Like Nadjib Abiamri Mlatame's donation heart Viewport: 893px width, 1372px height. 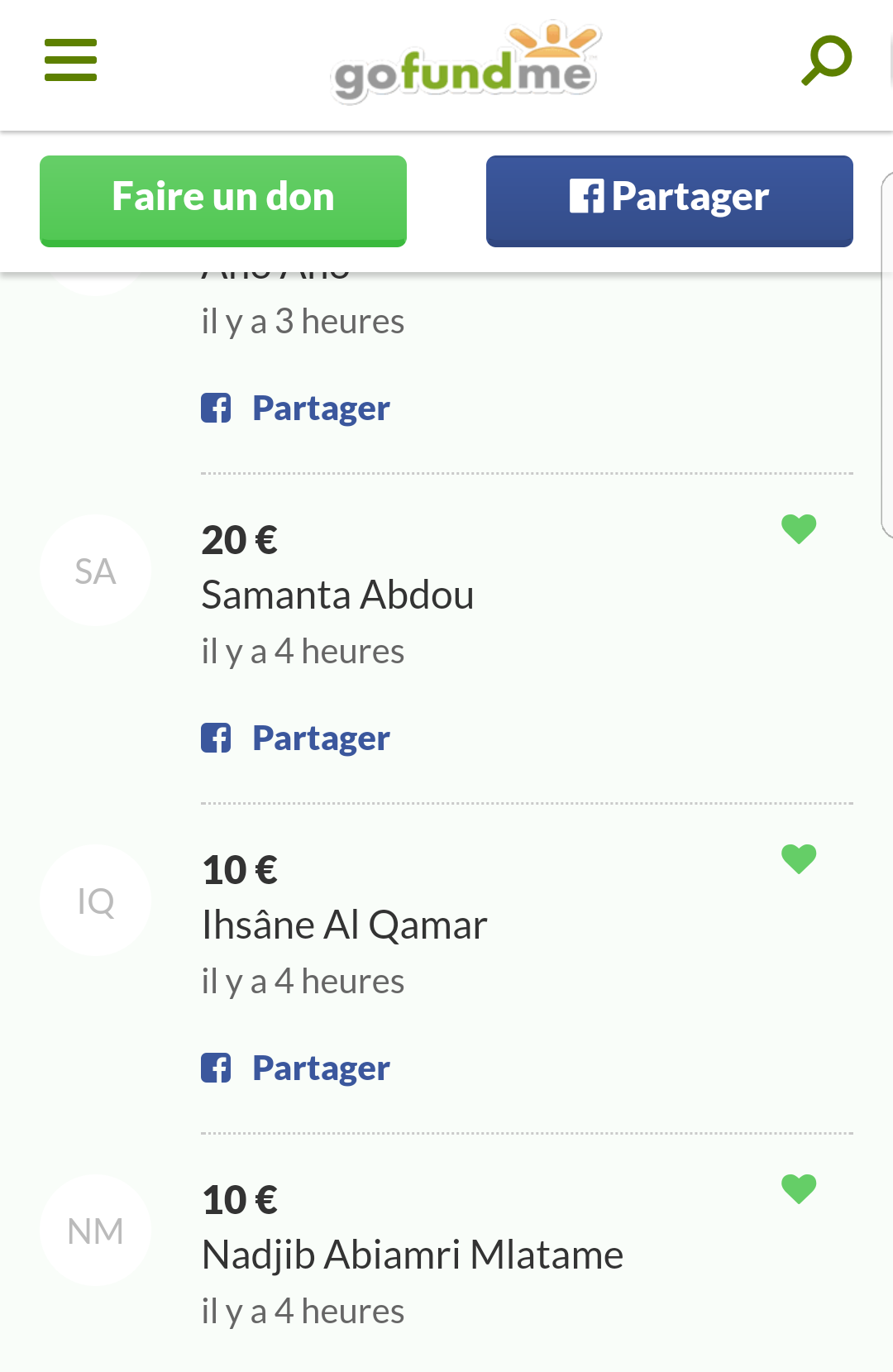tap(799, 1188)
